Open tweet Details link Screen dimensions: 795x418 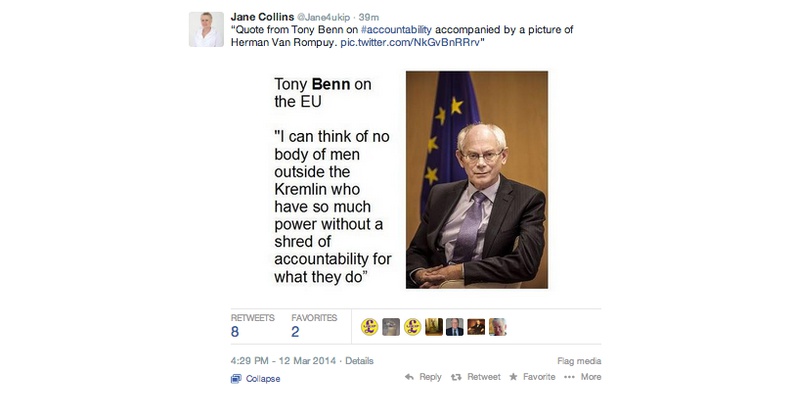click(359, 361)
